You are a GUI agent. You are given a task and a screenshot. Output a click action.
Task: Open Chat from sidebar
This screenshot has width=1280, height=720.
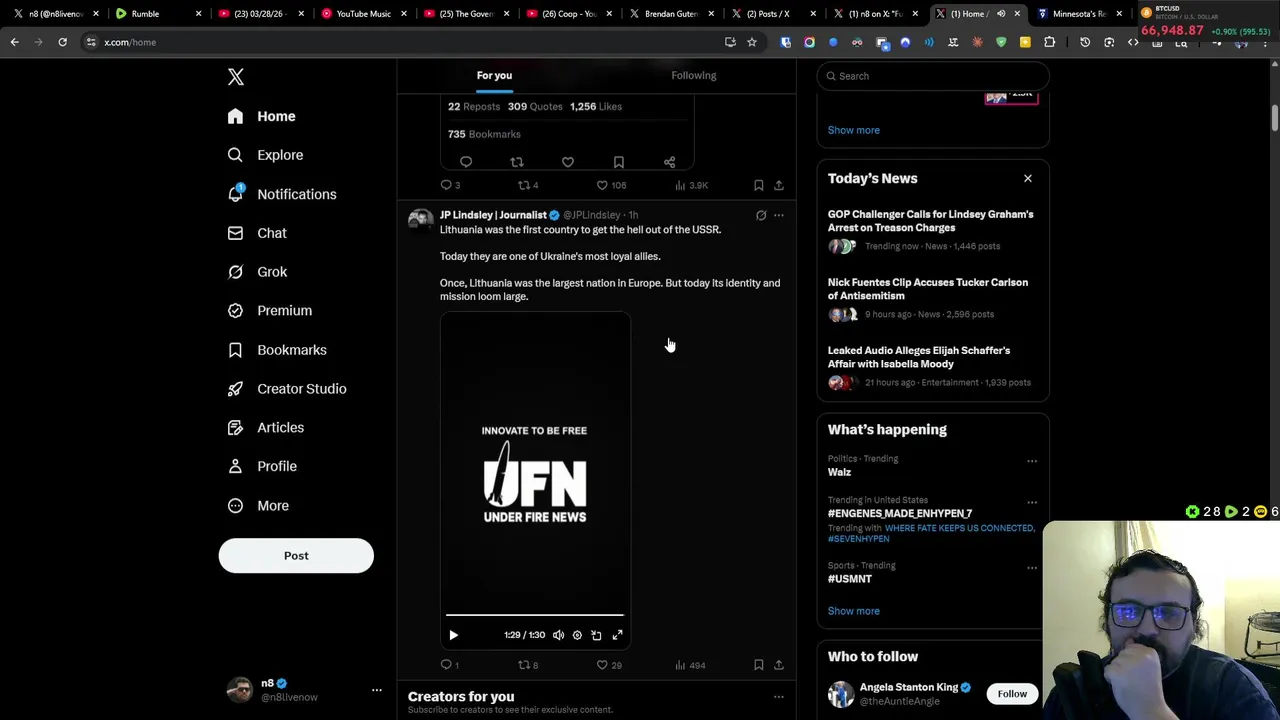[257, 233]
